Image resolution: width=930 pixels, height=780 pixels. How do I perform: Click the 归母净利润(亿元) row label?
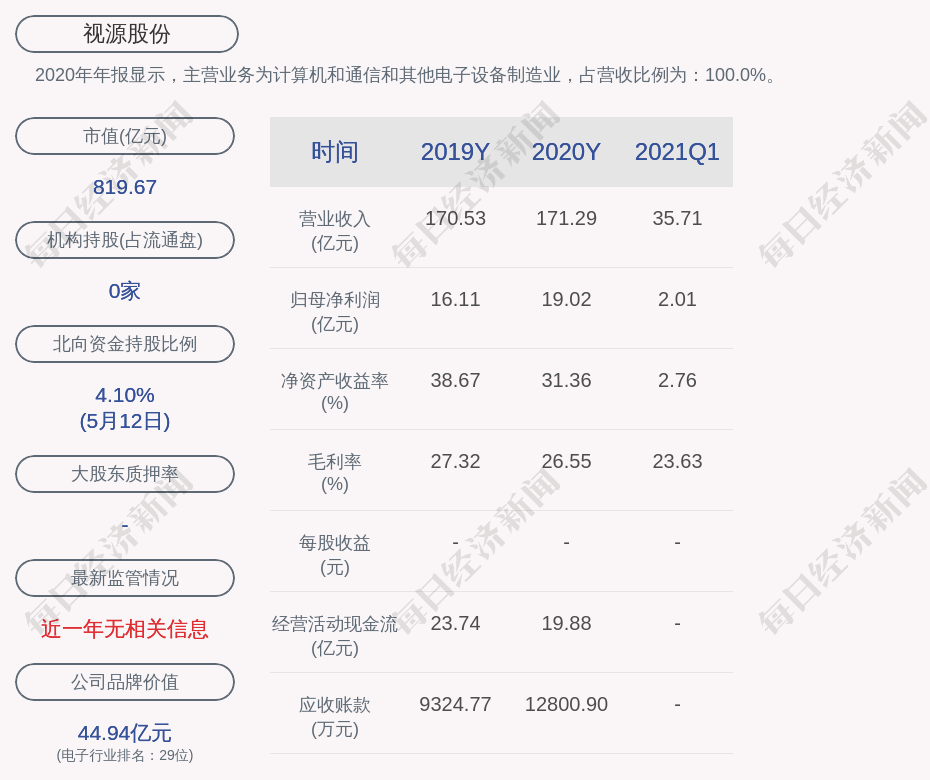(335, 312)
